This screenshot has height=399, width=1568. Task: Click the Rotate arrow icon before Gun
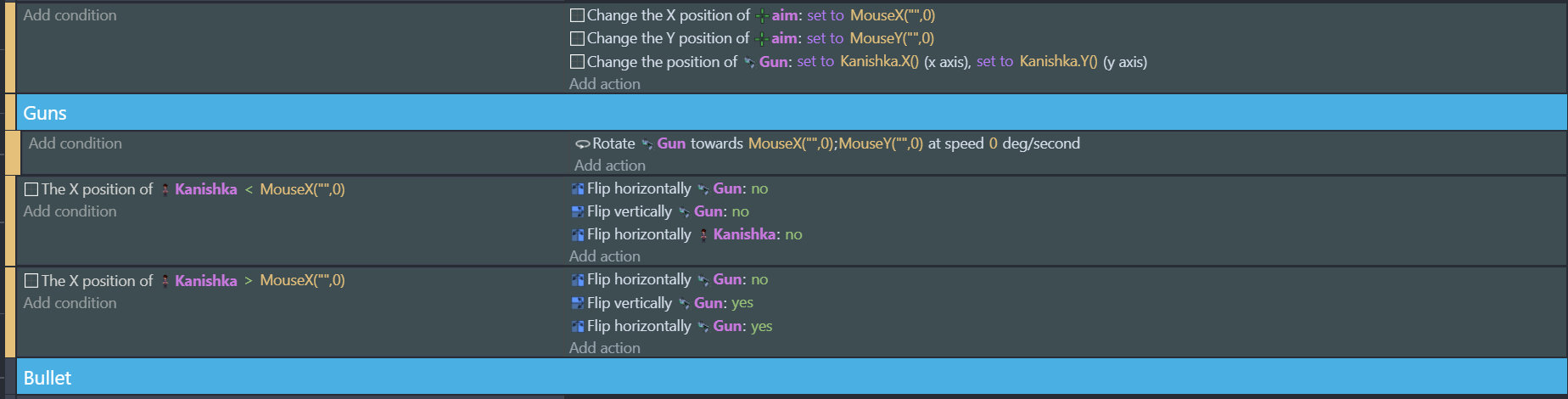coord(582,144)
